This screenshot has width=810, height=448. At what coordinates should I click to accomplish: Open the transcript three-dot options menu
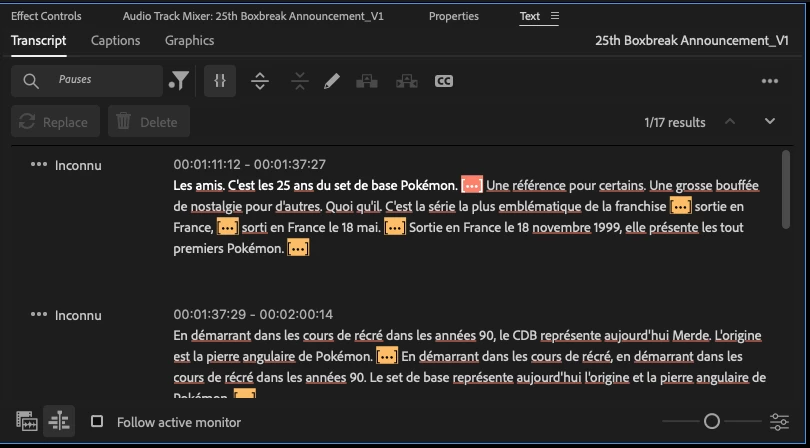[770, 81]
